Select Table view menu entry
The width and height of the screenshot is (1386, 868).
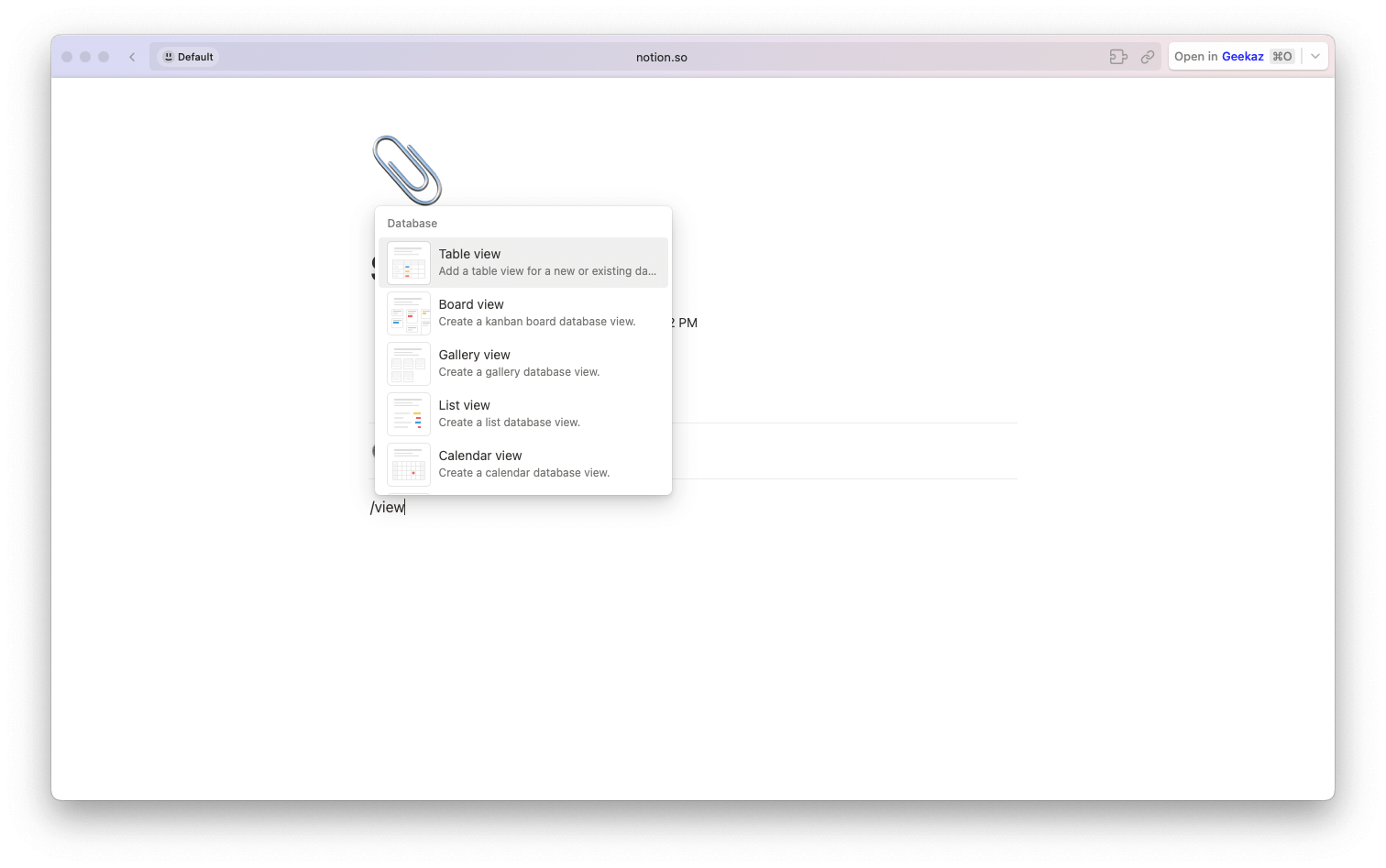pyautogui.click(x=523, y=262)
